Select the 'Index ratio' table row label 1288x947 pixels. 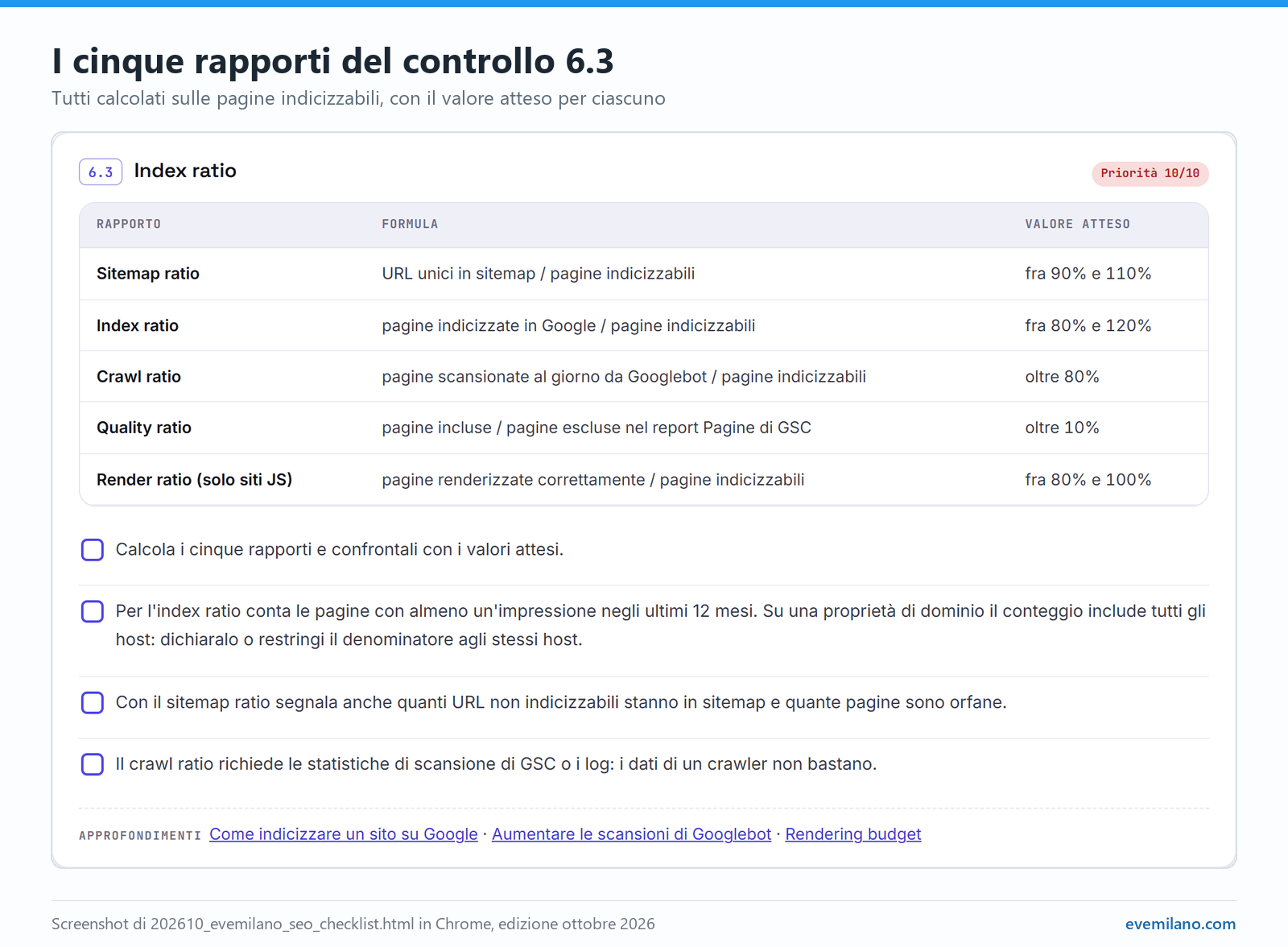(x=138, y=325)
